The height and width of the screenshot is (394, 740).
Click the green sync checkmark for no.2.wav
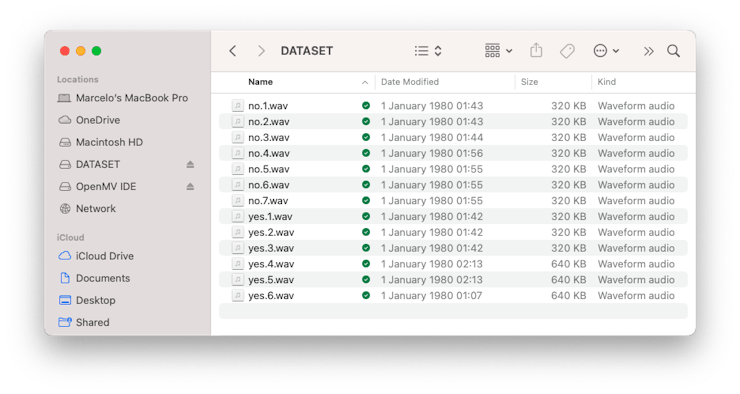pos(366,122)
